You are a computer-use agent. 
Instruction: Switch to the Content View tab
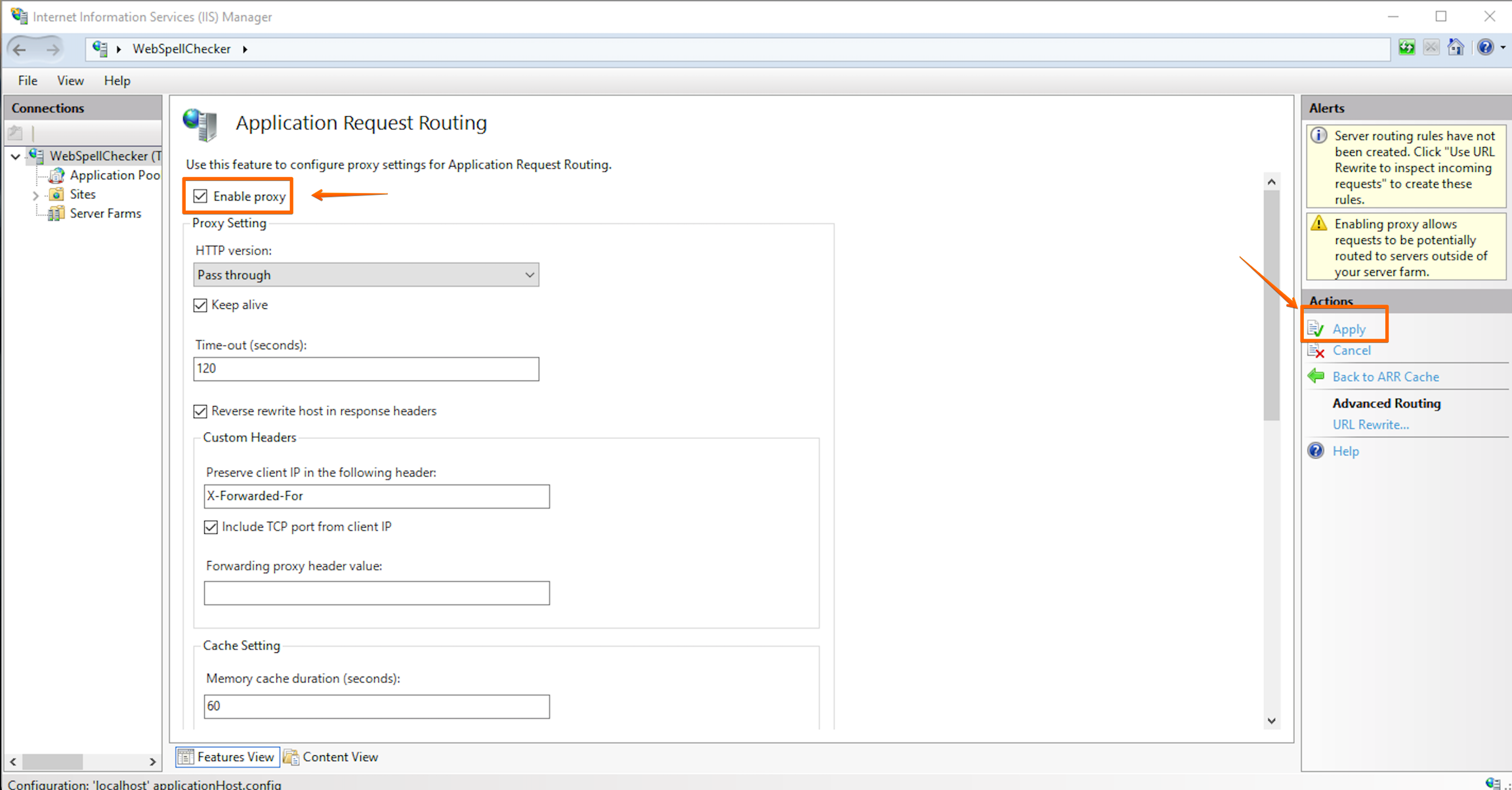pyautogui.click(x=331, y=757)
